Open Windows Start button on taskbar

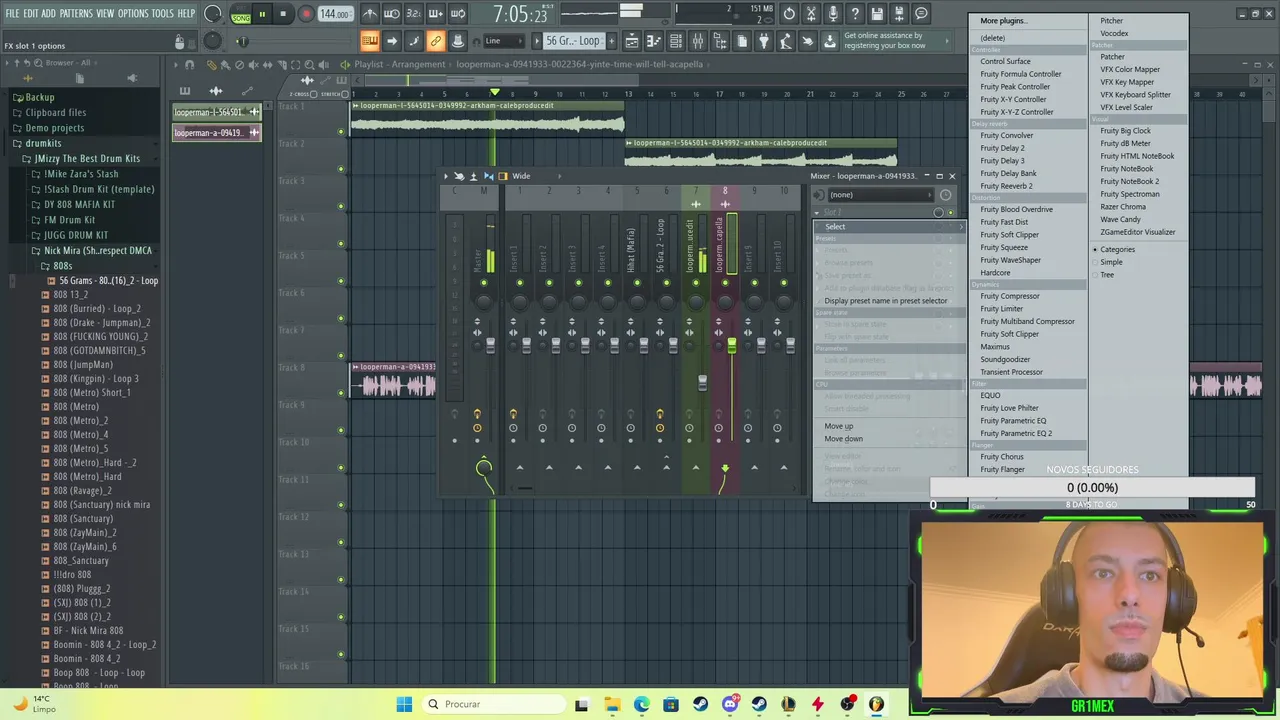coord(404,705)
